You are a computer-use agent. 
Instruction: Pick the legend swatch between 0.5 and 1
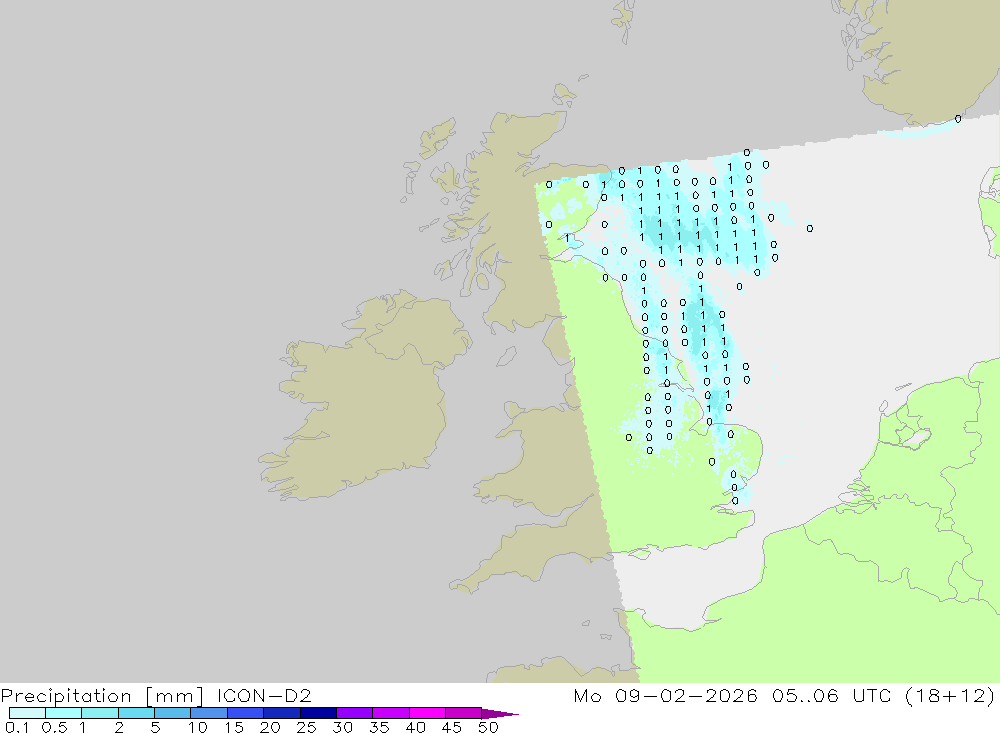pyautogui.click(x=64, y=713)
